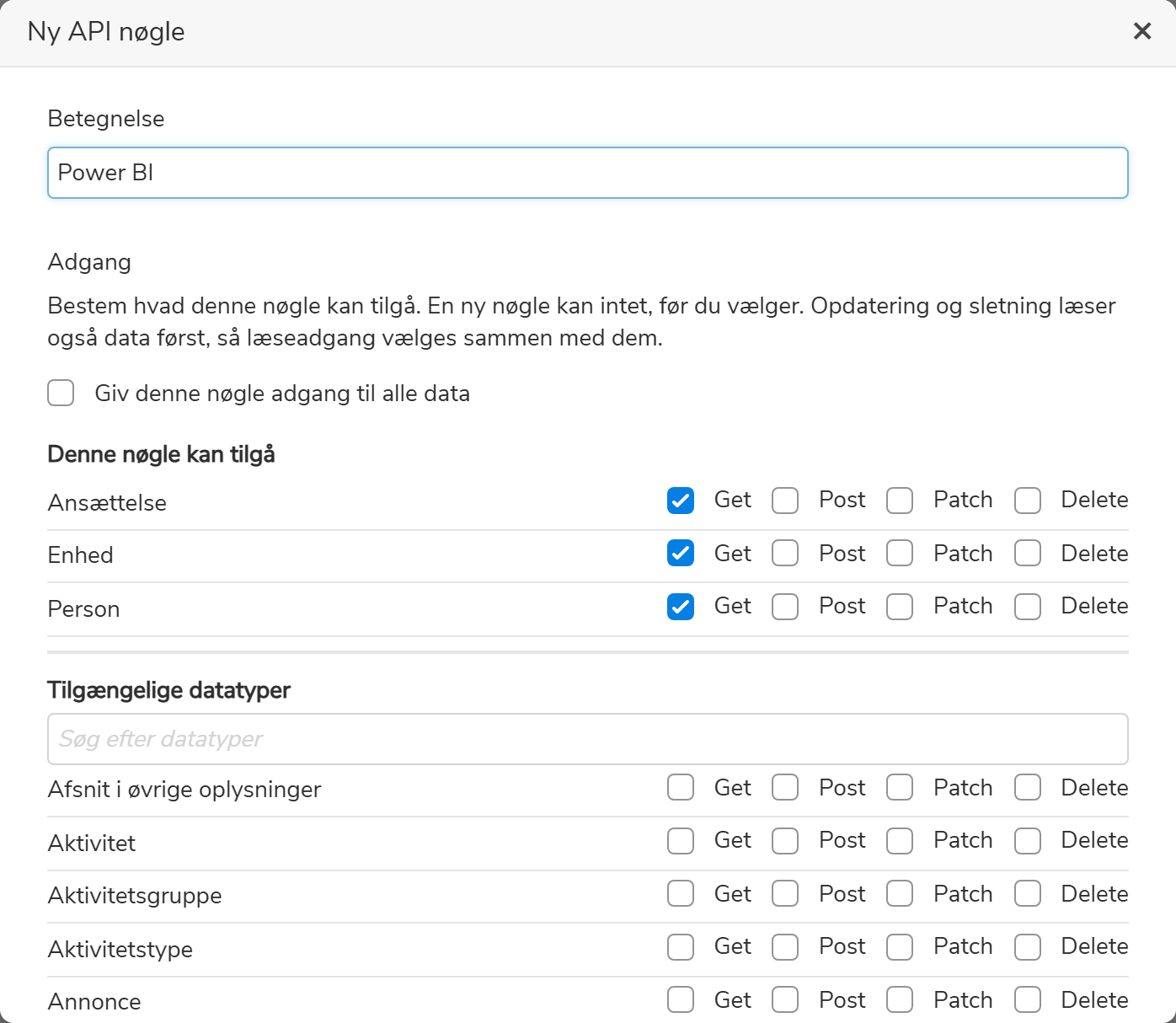Check Delete for Person
The image size is (1176, 1023).
click(1028, 607)
